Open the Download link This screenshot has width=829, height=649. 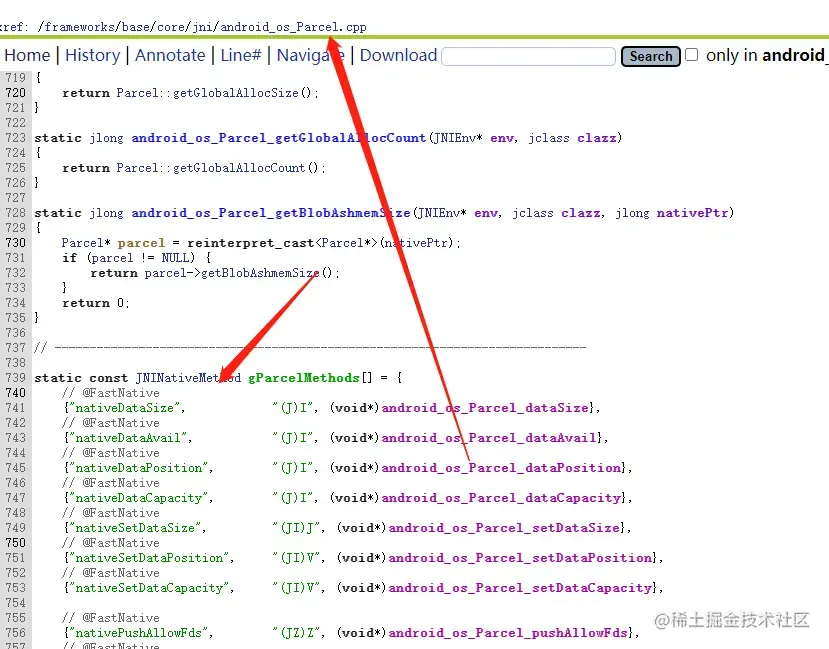point(398,55)
